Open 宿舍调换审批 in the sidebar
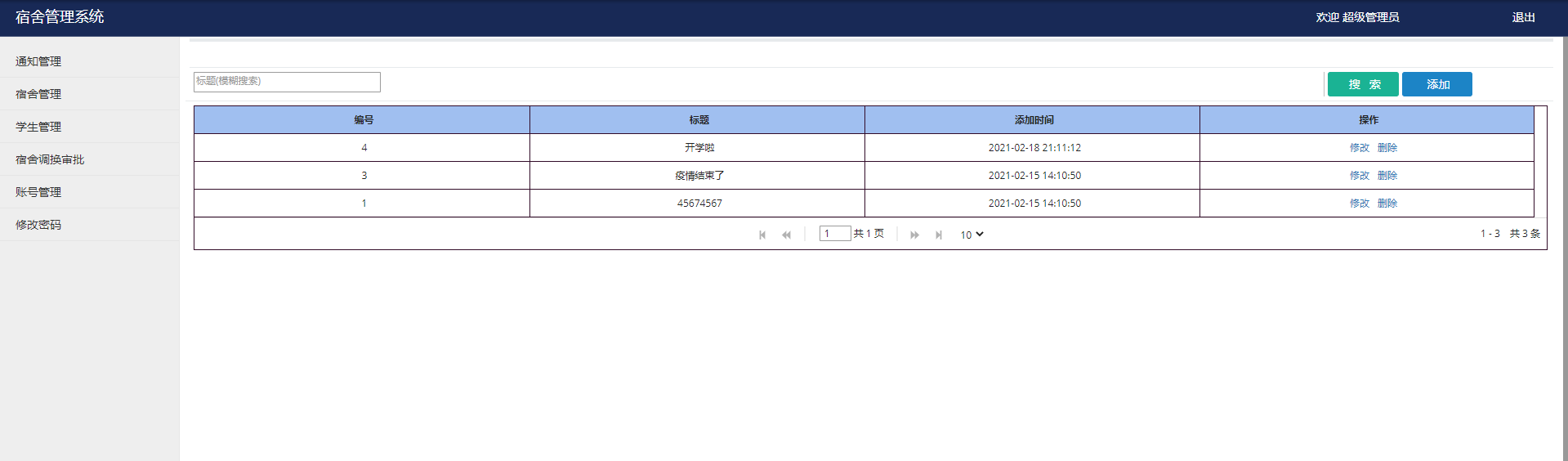The width and height of the screenshot is (1568, 461). [x=89, y=159]
